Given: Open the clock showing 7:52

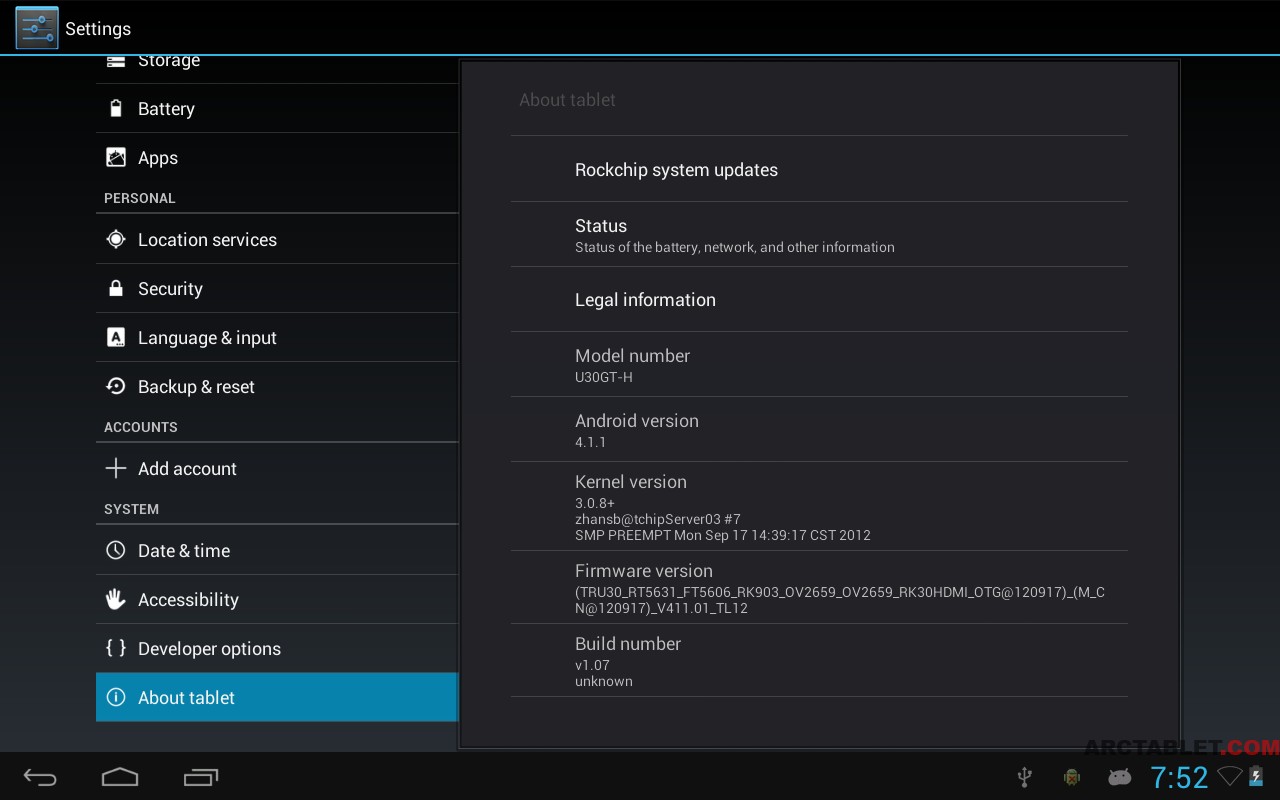Looking at the screenshot, I should [x=1179, y=777].
